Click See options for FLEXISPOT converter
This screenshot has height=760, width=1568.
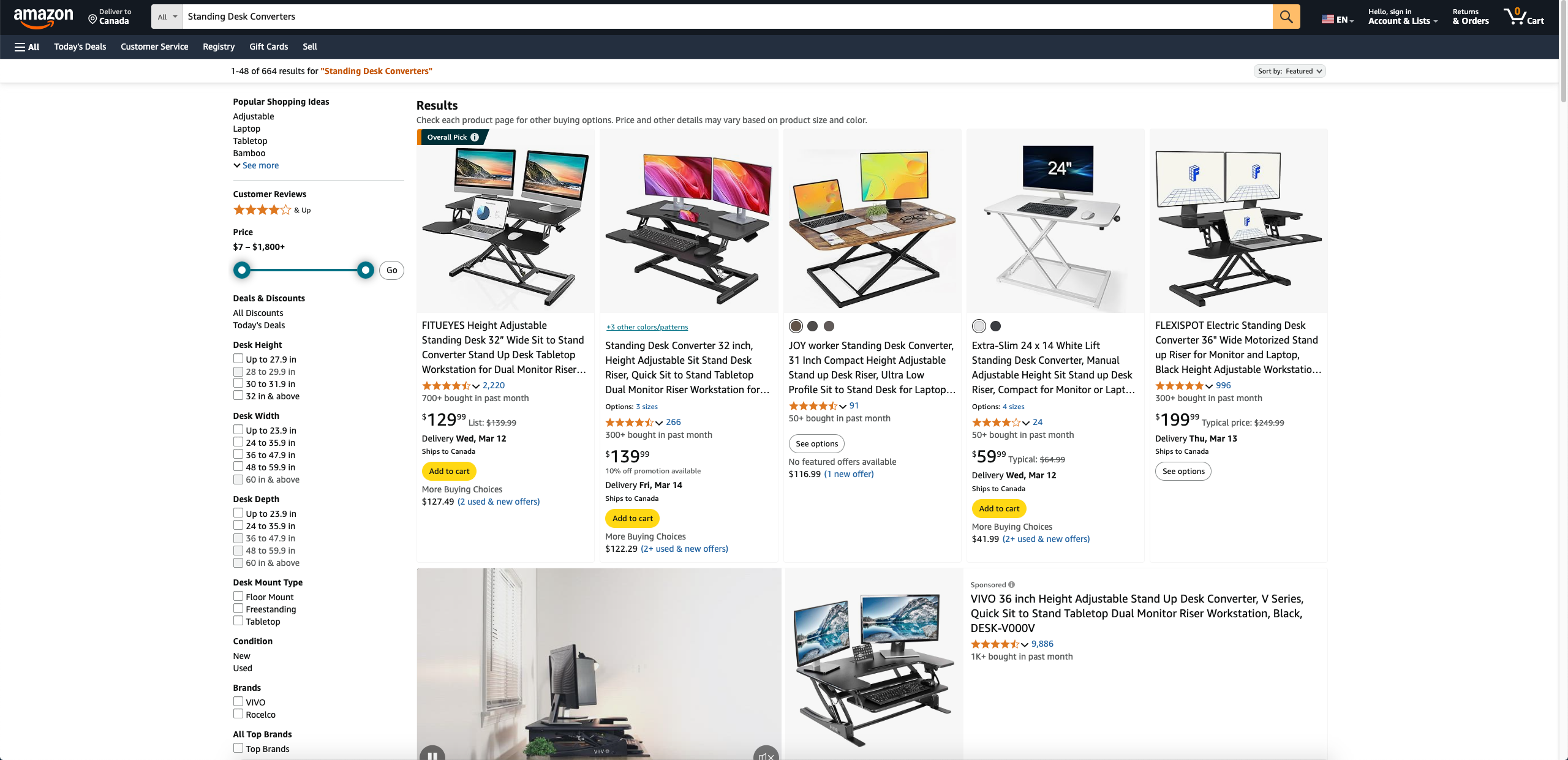coord(1183,471)
